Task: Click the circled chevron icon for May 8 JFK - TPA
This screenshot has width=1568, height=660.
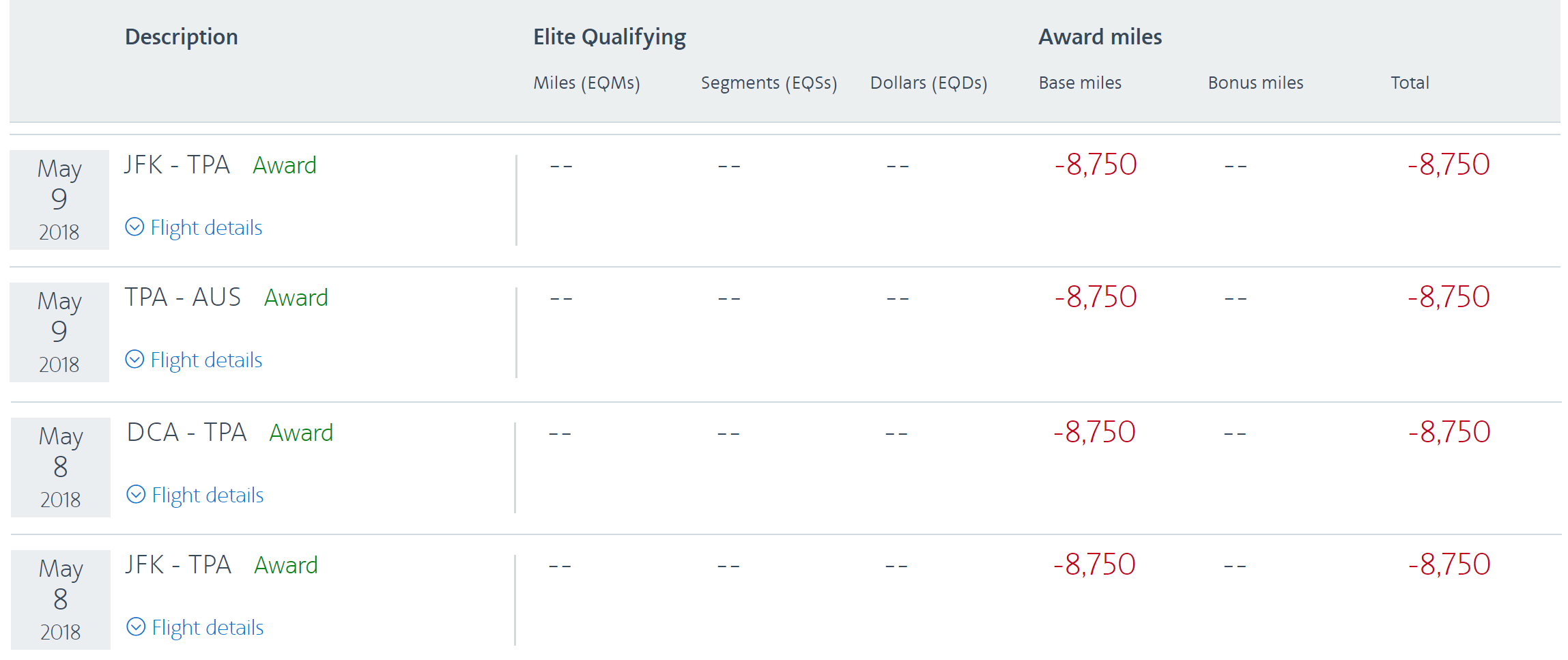Action: click(x=136, y=627)
